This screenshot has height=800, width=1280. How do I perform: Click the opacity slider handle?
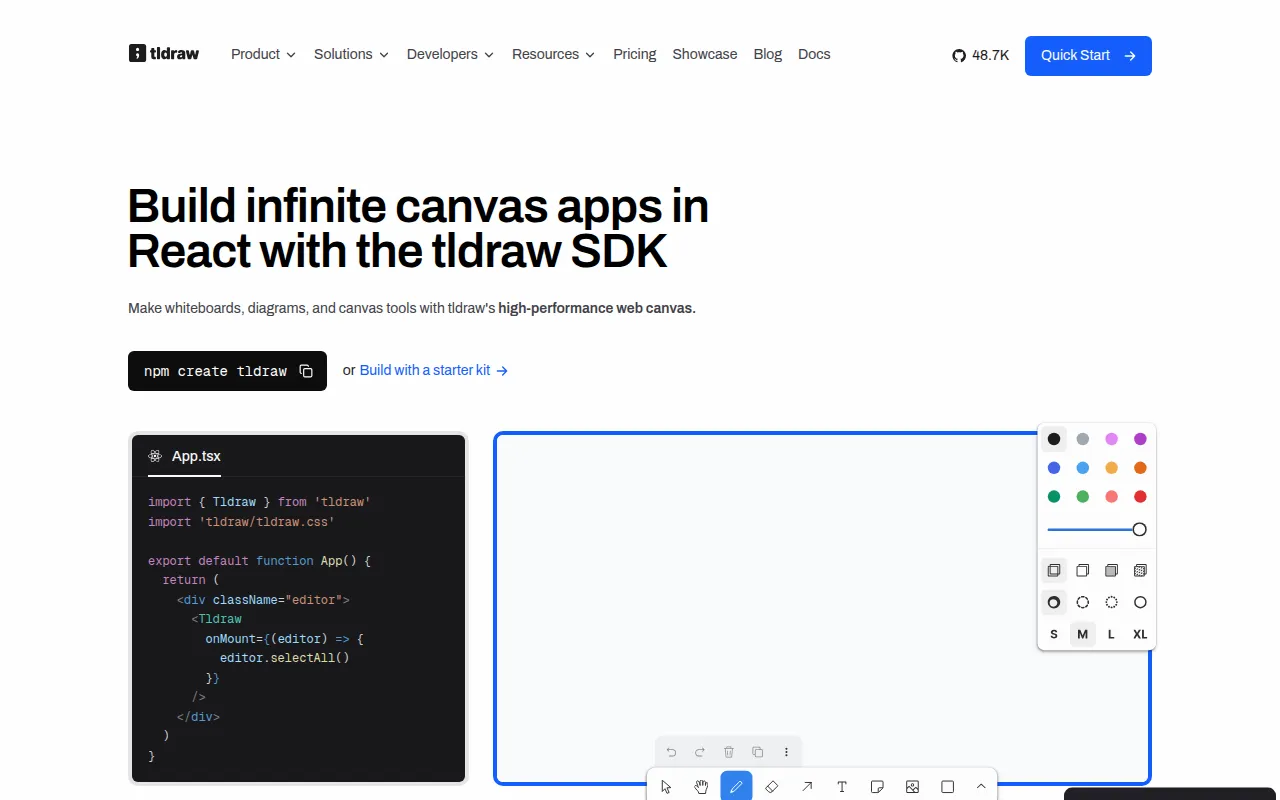point(1139,529)
